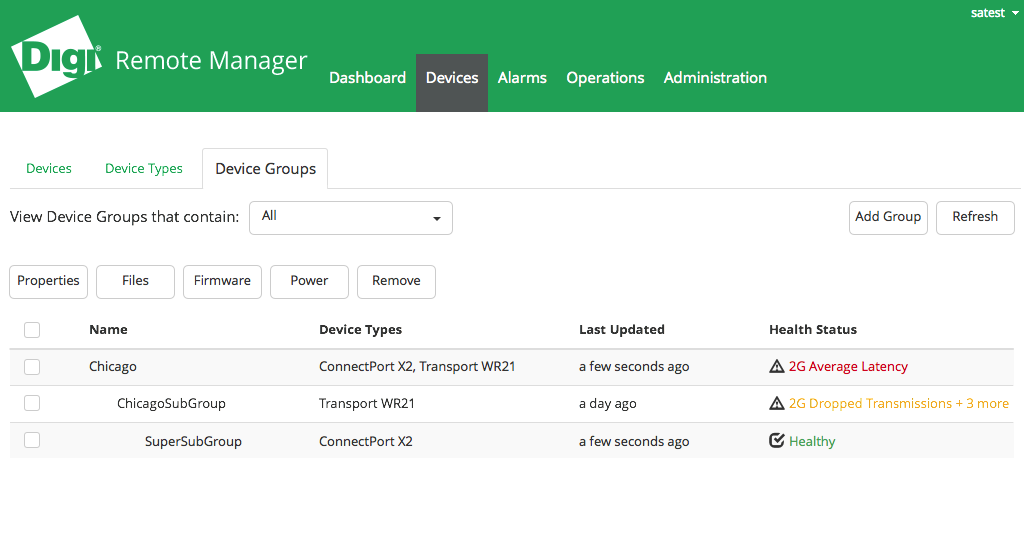The image size is (1024, 550).
Task: Select the ChicagoSubGroup group name
Action: (171, 404)
